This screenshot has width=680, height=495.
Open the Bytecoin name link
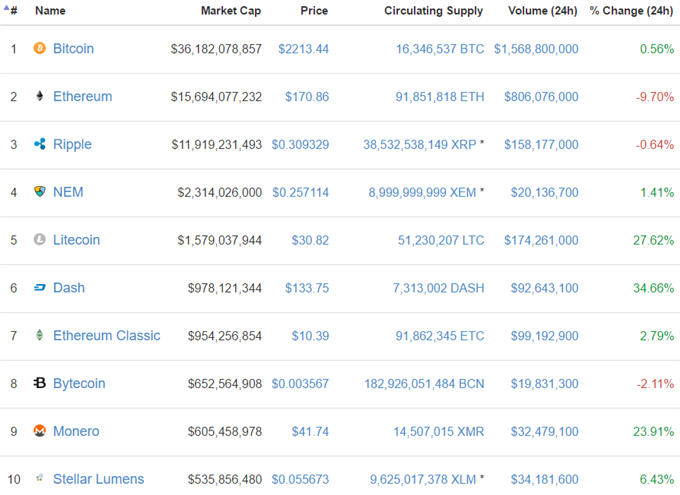[x=79, y=384]
